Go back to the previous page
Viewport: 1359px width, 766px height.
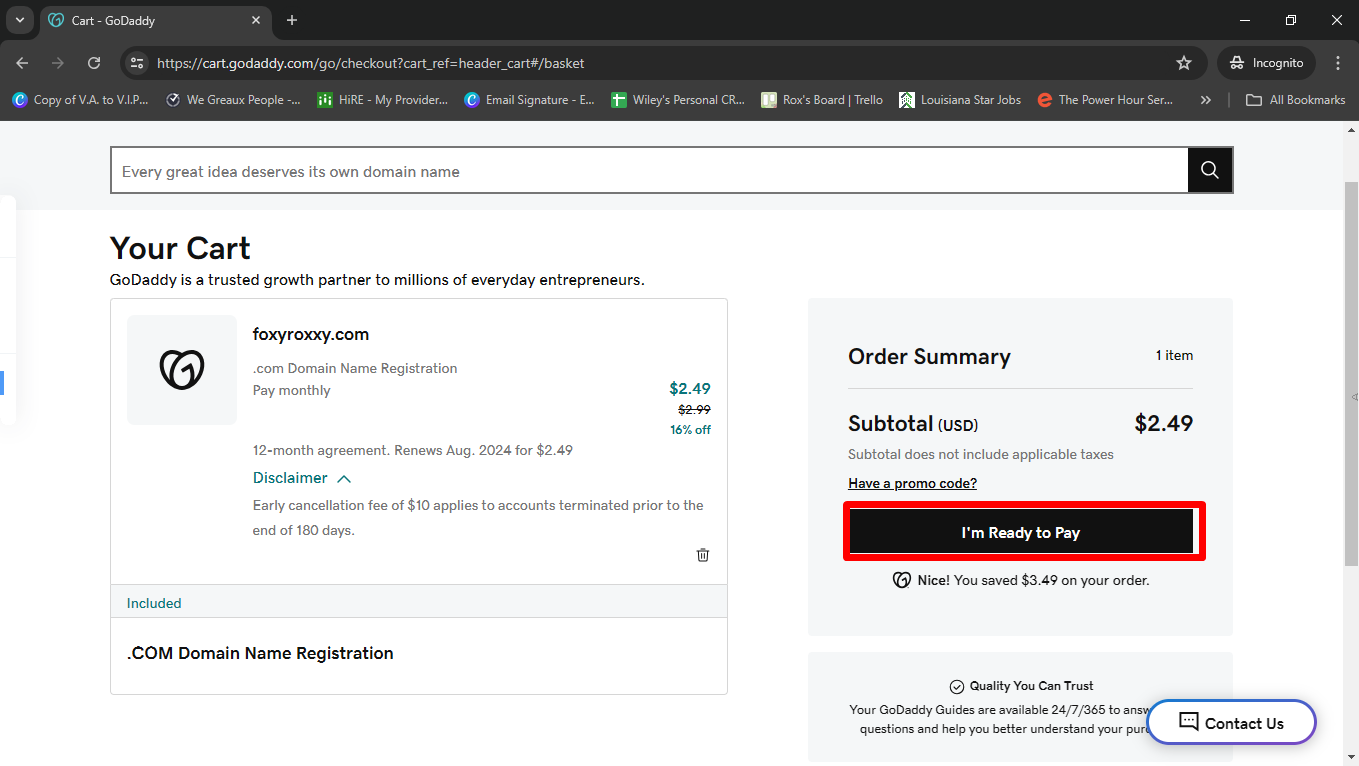click(22, 63)
